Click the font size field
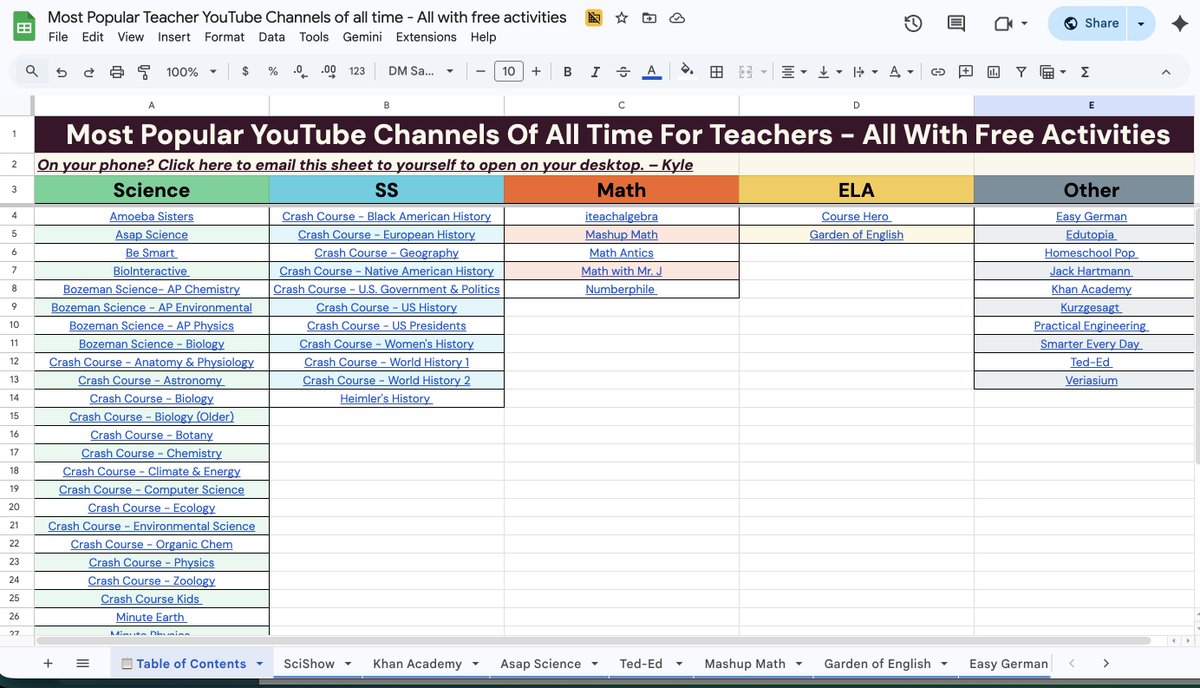Viewport: 1200px width, 688px height. click(509, 72)
